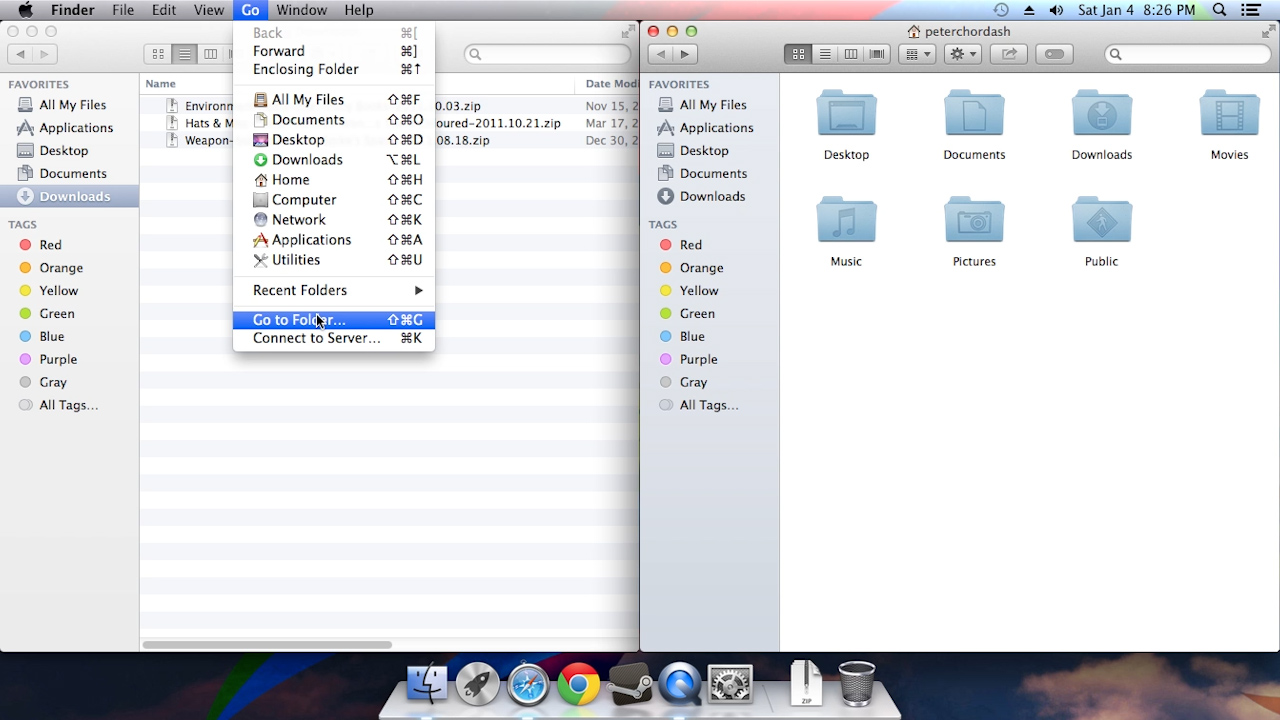Click search field in Downloads window

(x=547, y=54)
